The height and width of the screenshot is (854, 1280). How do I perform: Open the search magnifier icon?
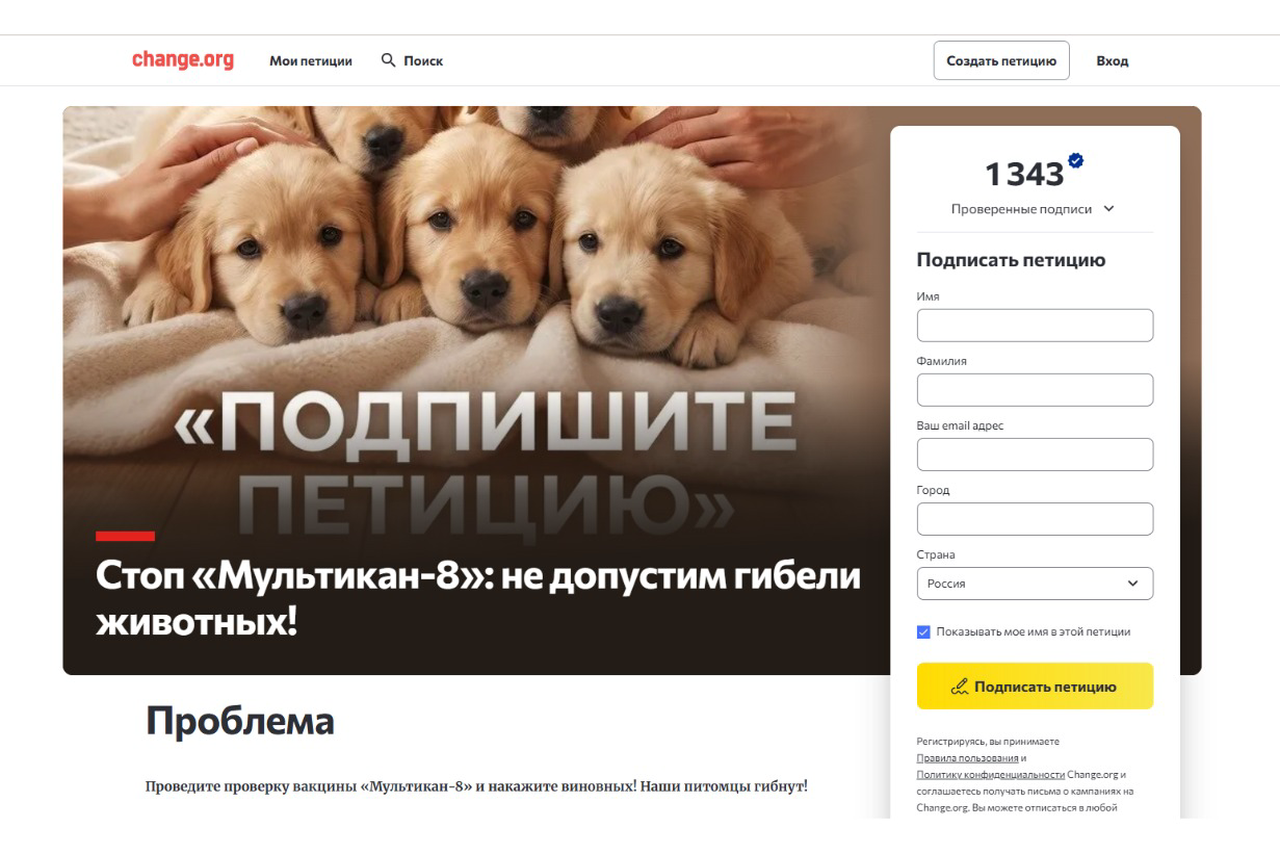tap(389, 60)
